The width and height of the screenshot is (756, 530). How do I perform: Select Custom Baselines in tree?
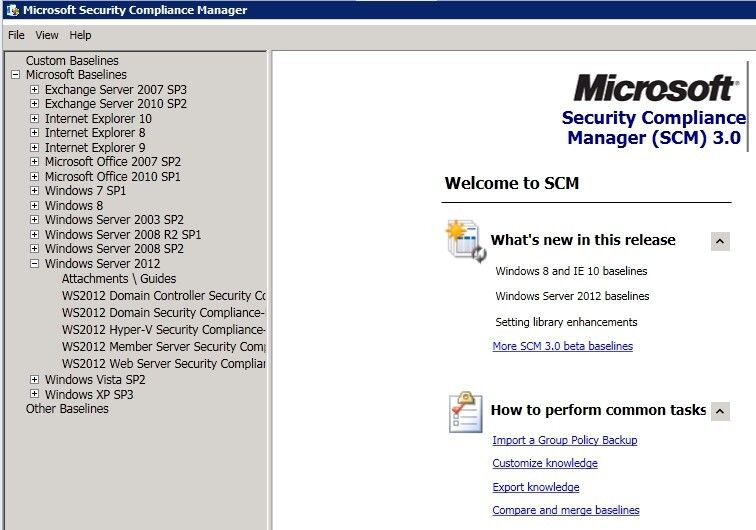(72, 61)
